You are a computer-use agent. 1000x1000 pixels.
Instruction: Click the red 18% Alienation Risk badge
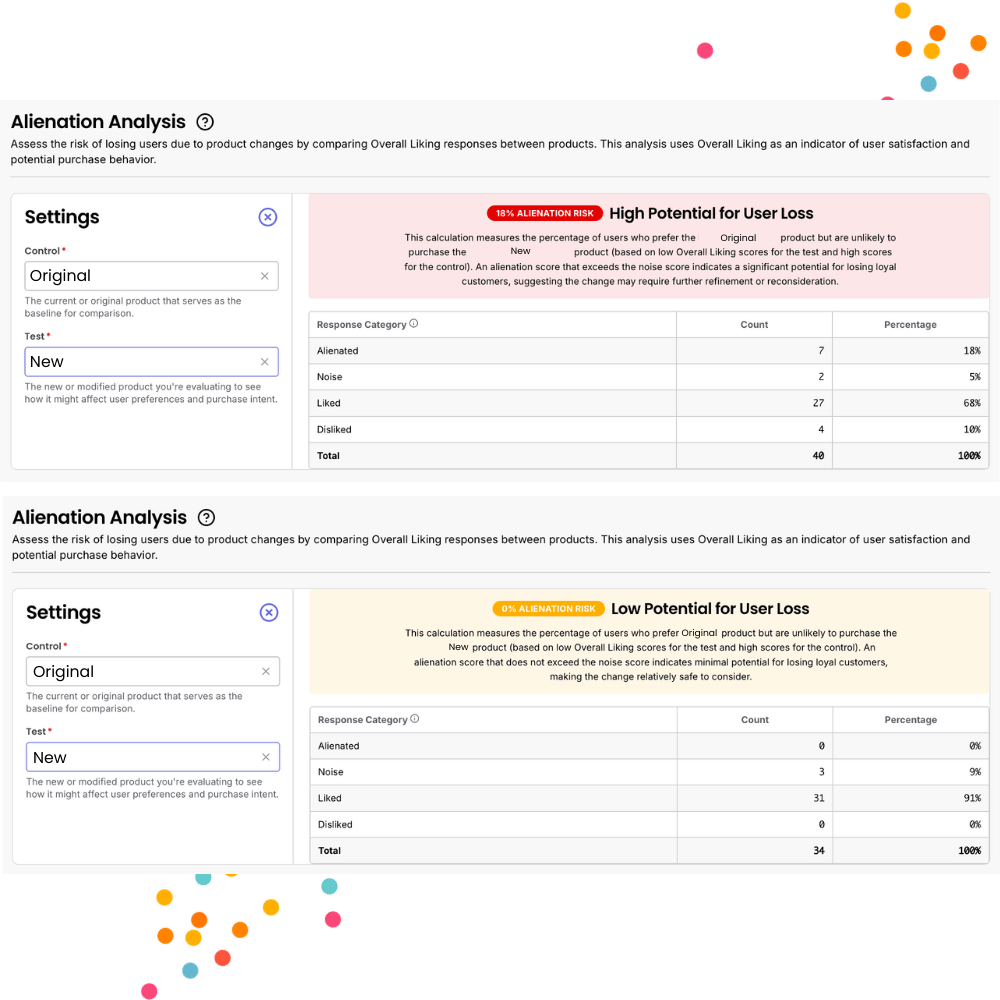[544, 213]
